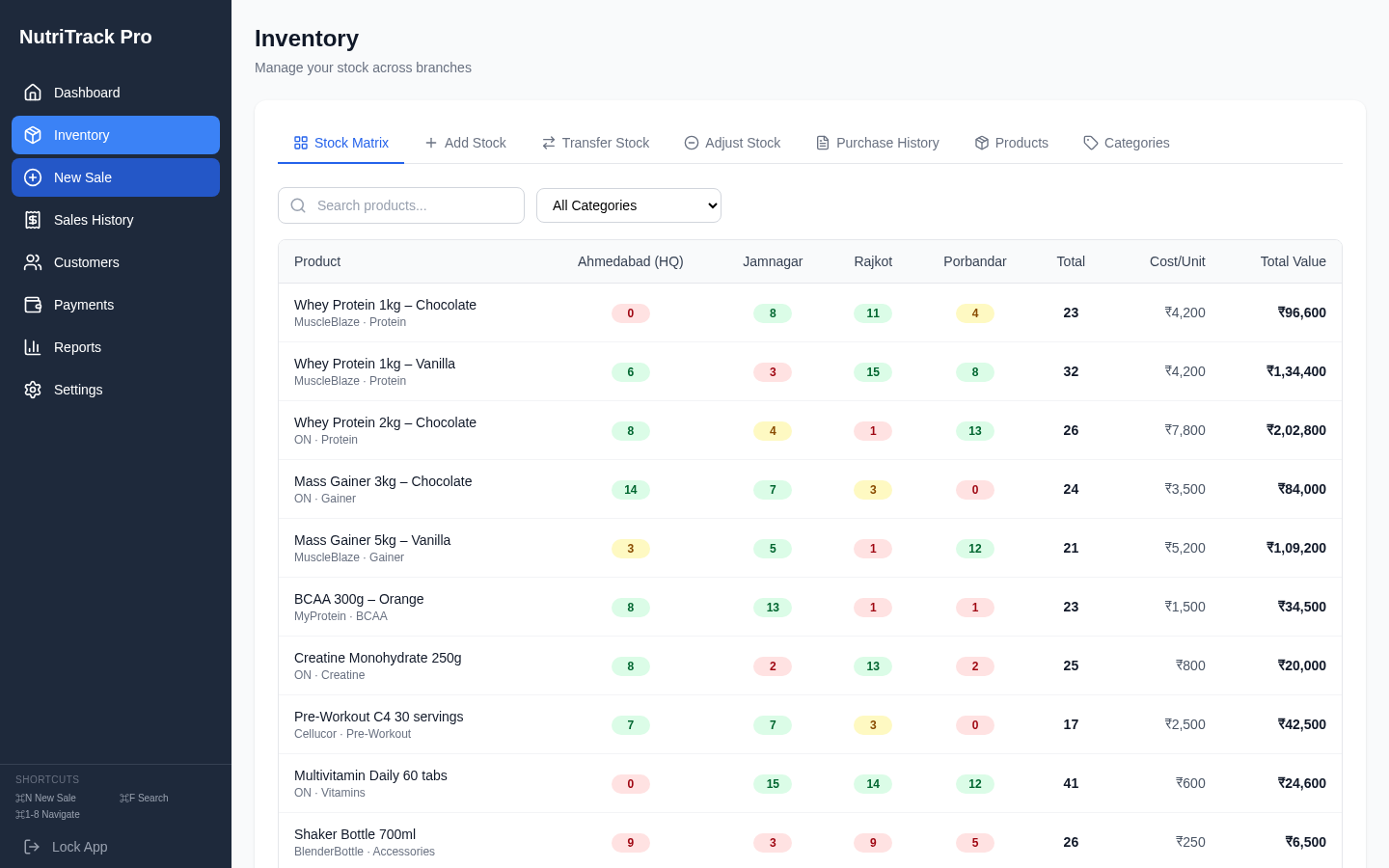The image size is (1389, 868).
Task: Click Rajkot stock 13 for Creatine Monohydrate
Action: [x=873, y=666]
